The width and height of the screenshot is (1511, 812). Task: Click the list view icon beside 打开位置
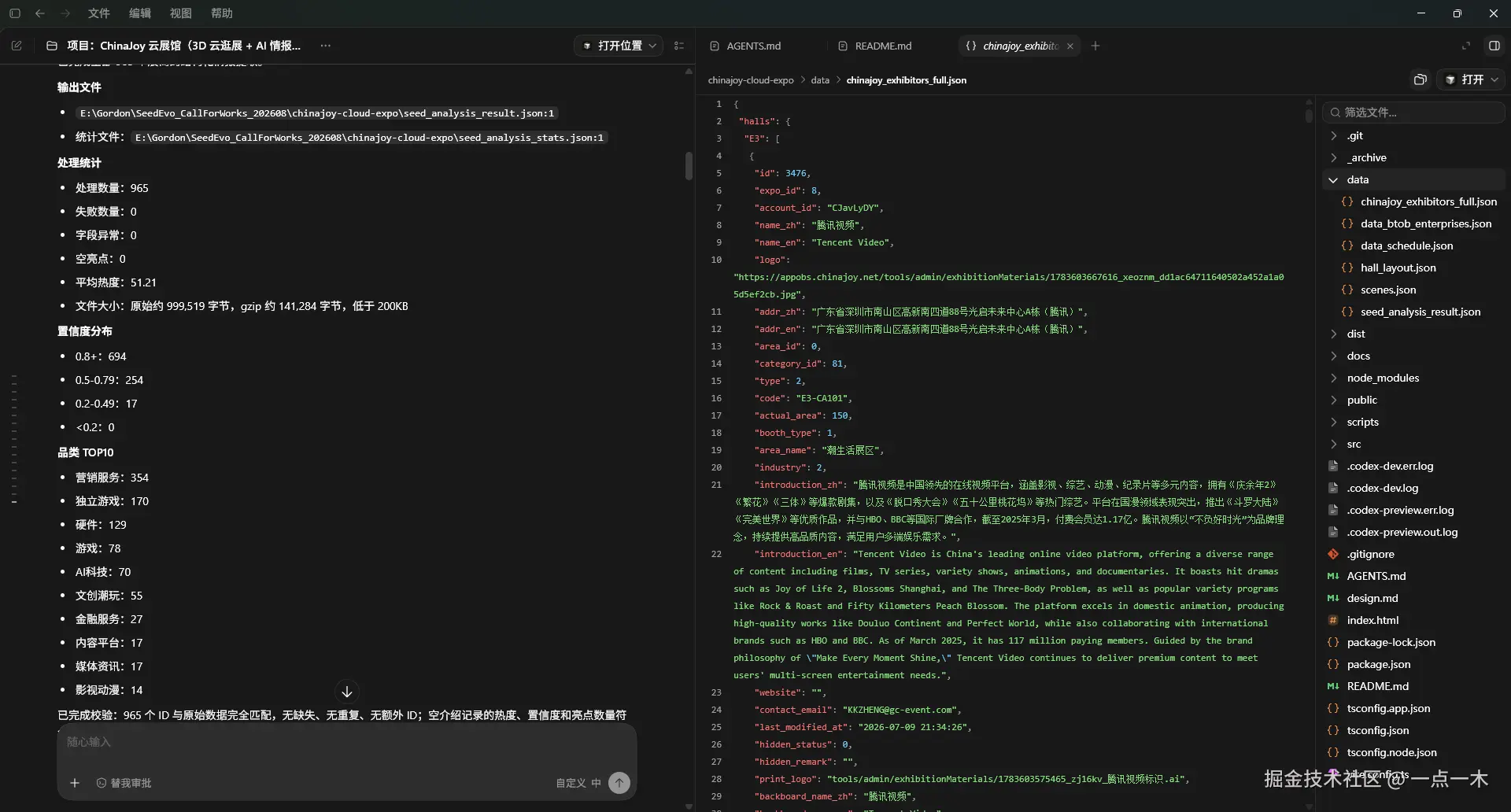pos(679,46)
